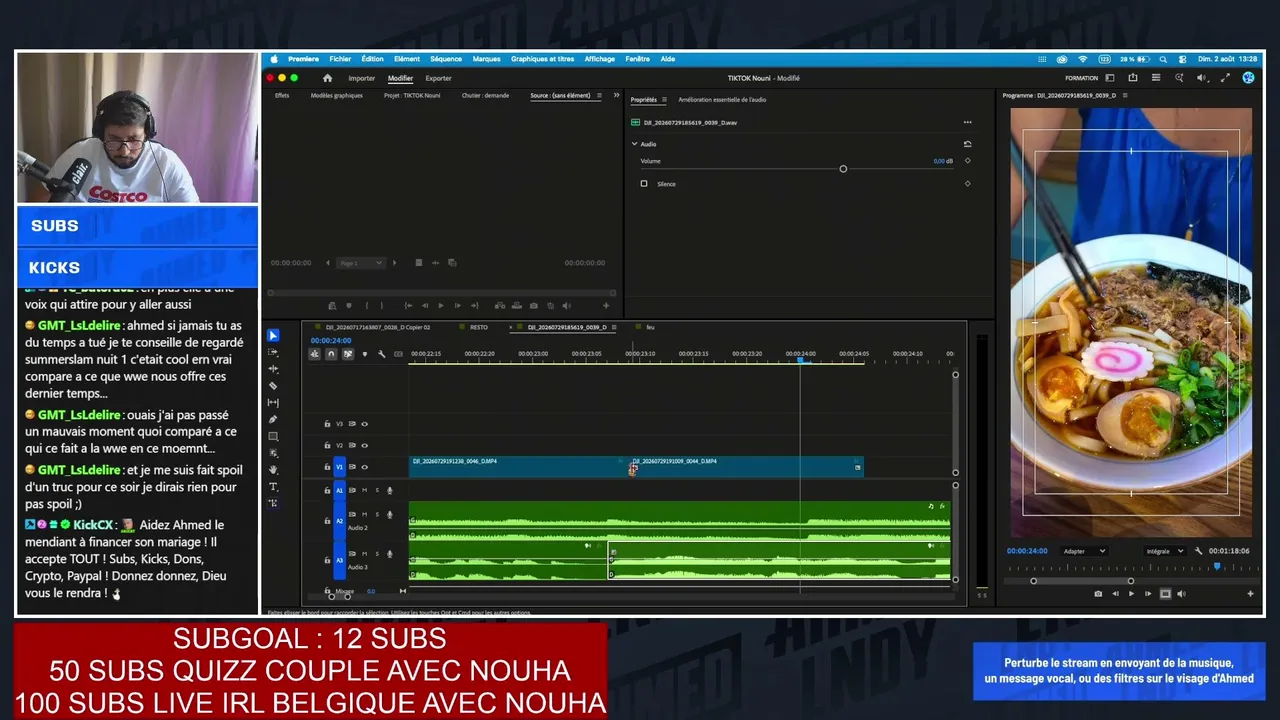Open the Séquence menu
This screenshot has height=720, width=1280.
[x=446, y=59]
